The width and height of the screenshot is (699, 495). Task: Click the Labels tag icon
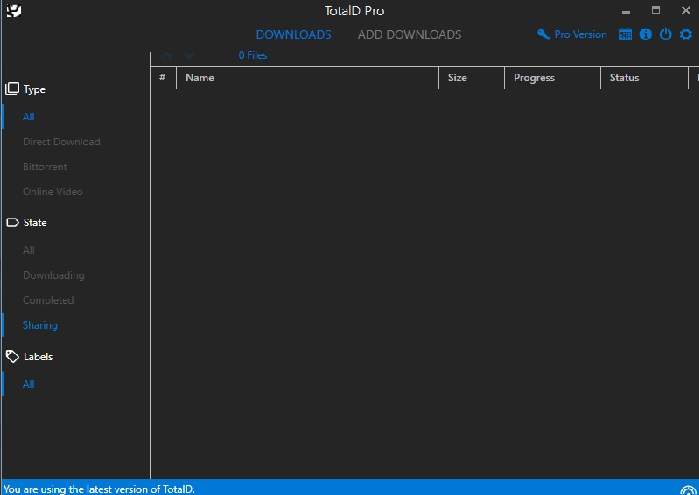pyautogui.click(x=12, y=356)
